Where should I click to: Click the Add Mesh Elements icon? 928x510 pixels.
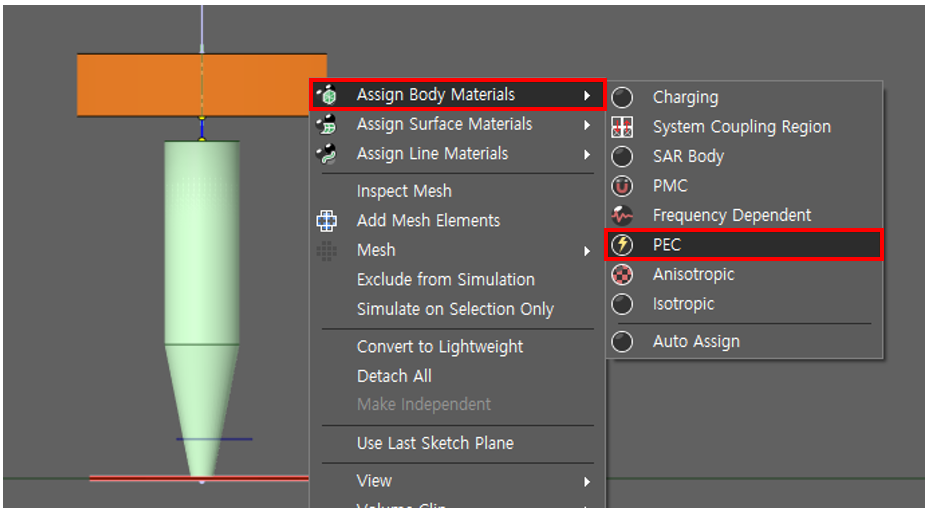pyautogui.click(x=326, y=221)
